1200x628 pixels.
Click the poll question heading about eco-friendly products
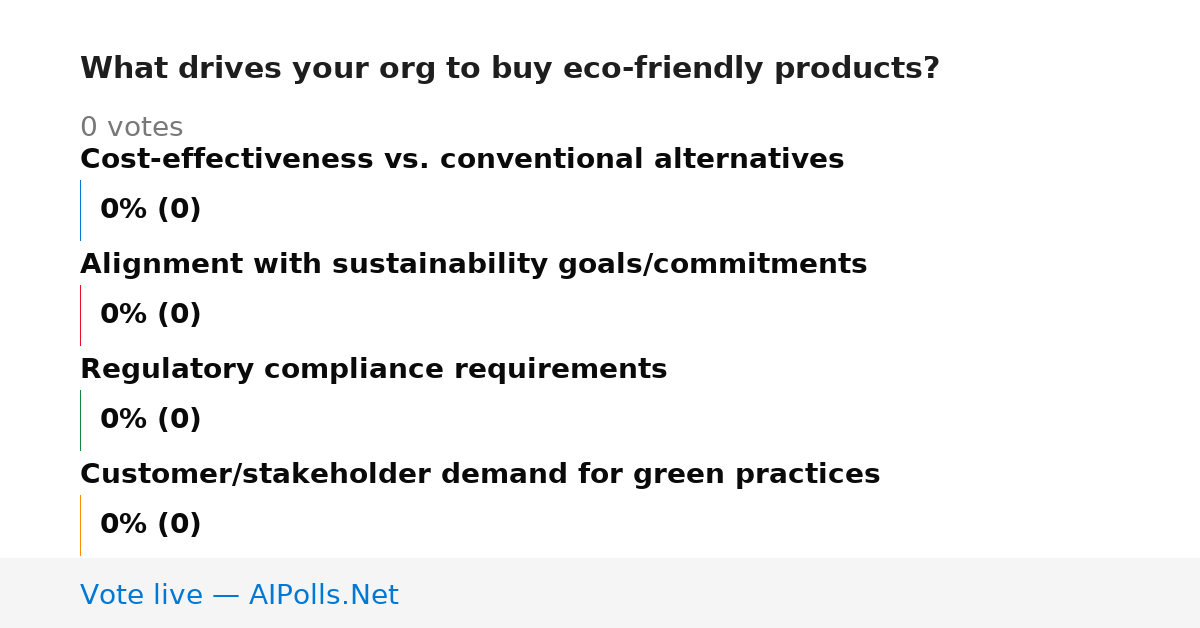tap(510, 69)
